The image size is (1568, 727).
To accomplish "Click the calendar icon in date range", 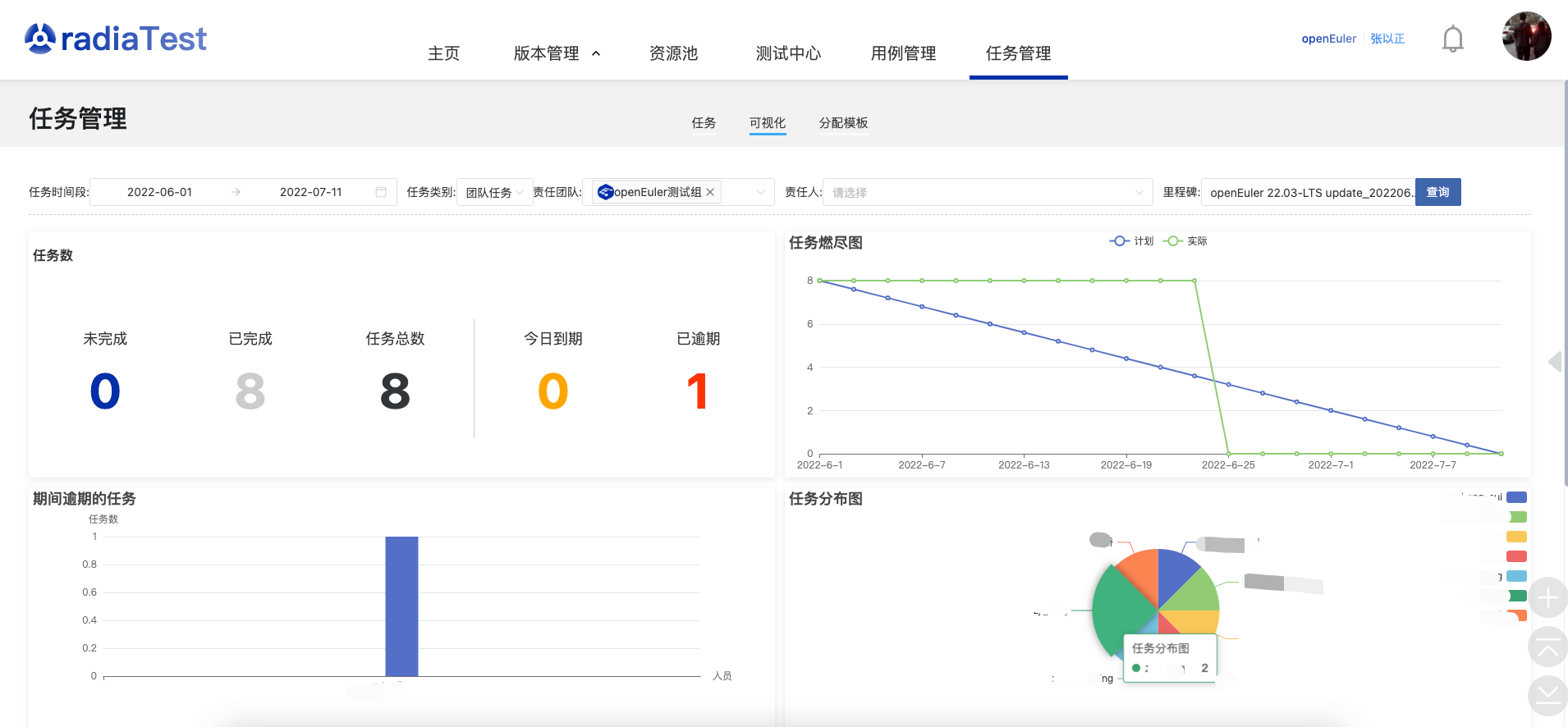I will (381, 192).
